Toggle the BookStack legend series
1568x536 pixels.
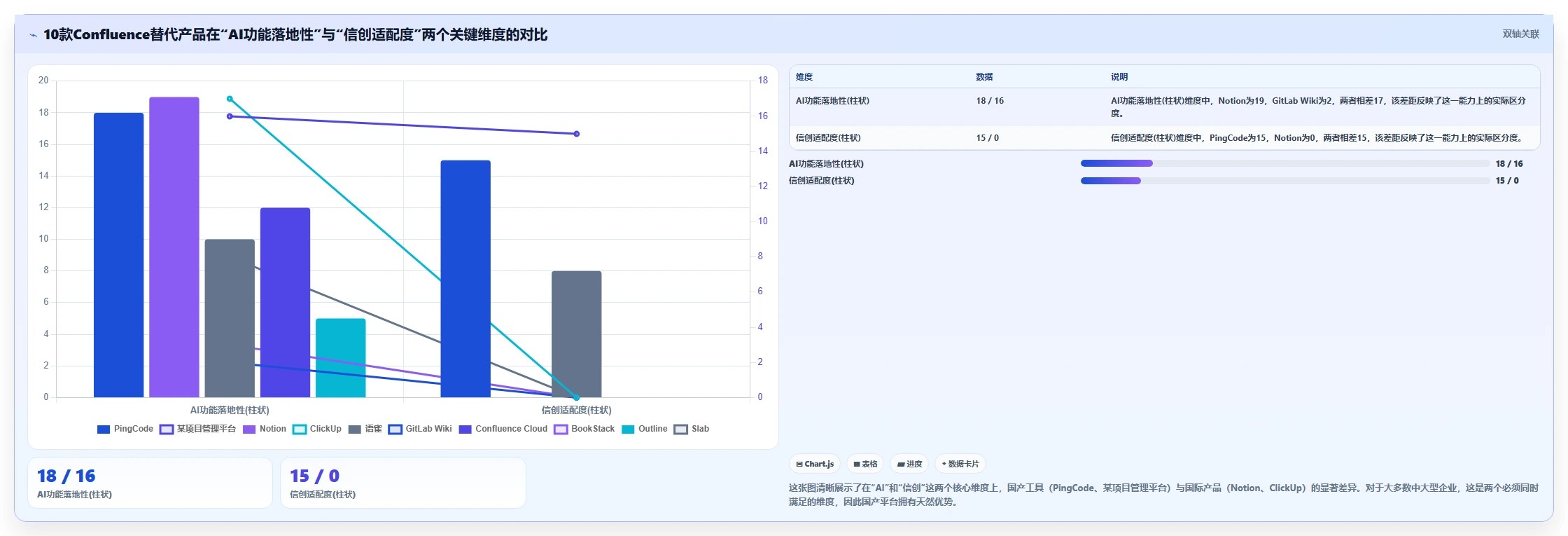(x=584, y=429)
